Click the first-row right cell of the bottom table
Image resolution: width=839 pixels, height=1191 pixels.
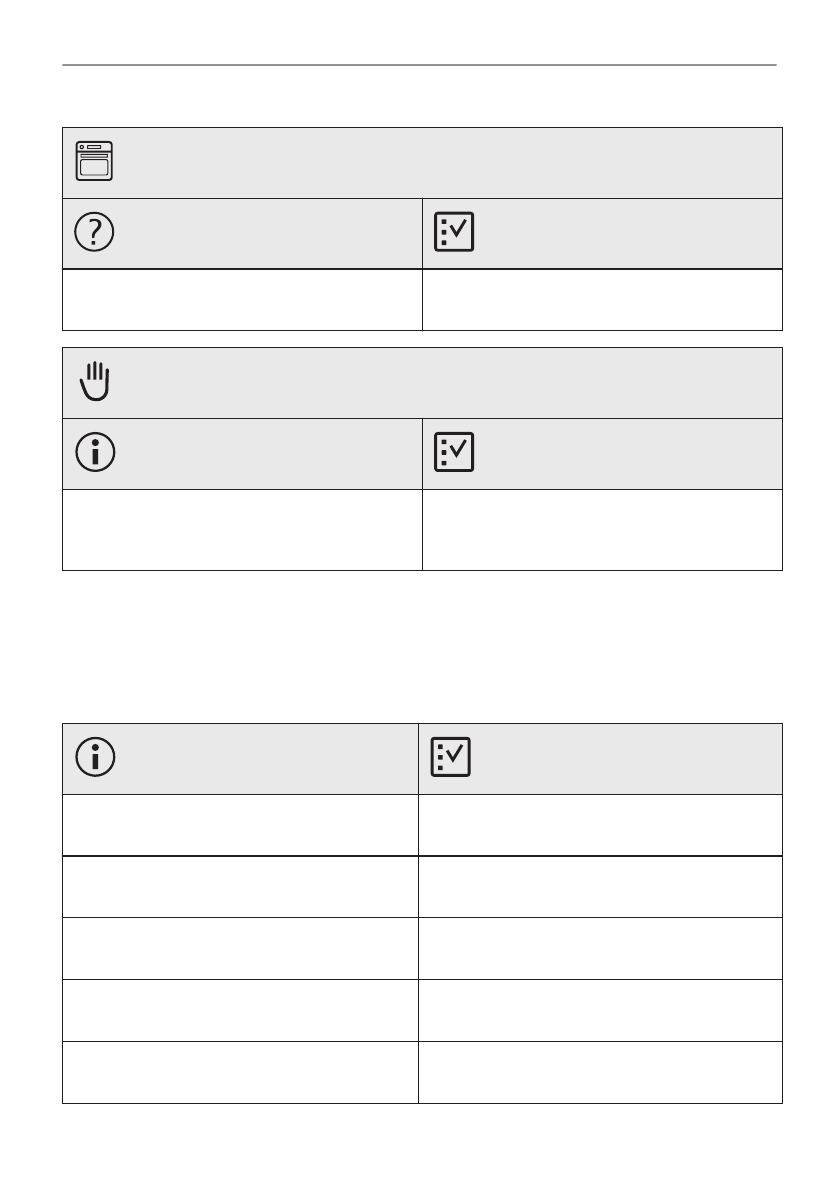tap(600, 825)
